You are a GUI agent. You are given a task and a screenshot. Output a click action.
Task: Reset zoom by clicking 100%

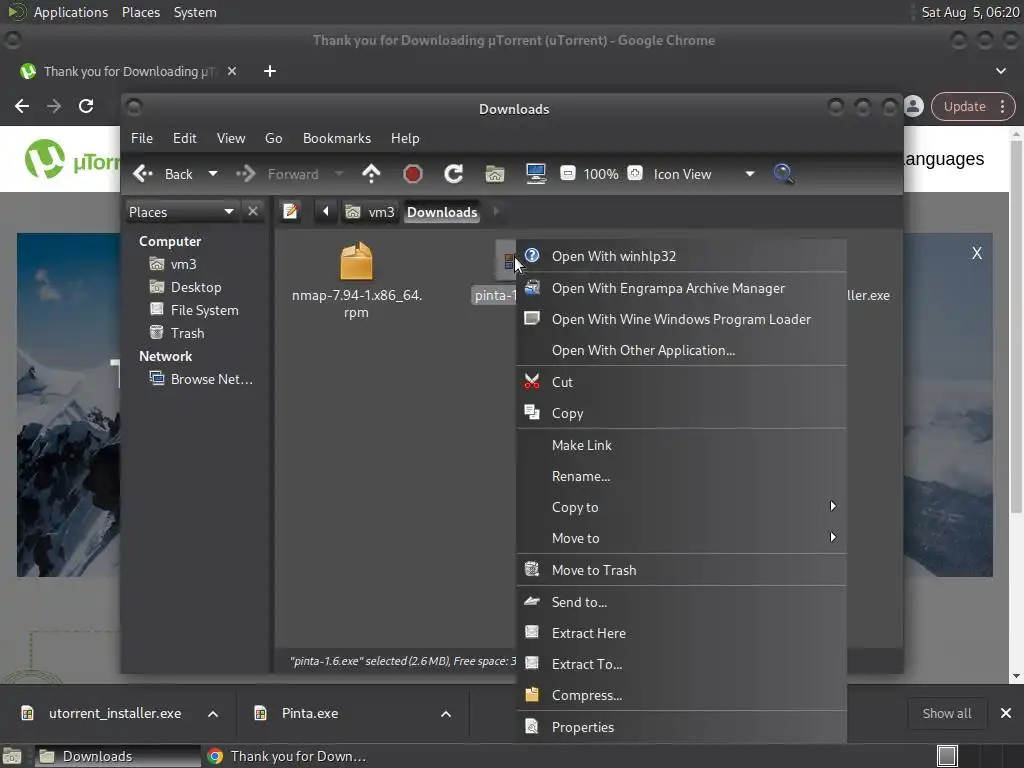click(601, 174)
